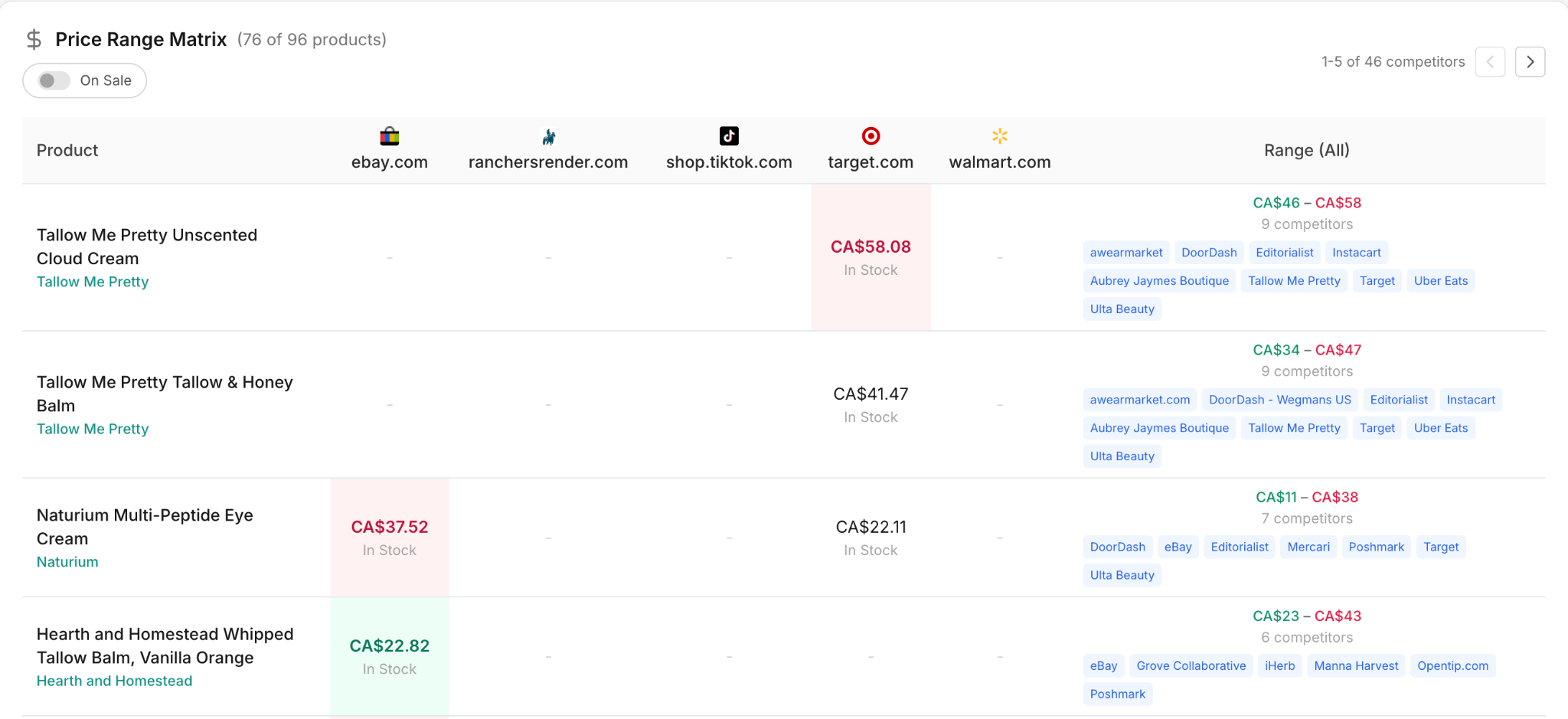Click the CA$41.47 target.com price
1568x719 pixels.
(871, 394)
